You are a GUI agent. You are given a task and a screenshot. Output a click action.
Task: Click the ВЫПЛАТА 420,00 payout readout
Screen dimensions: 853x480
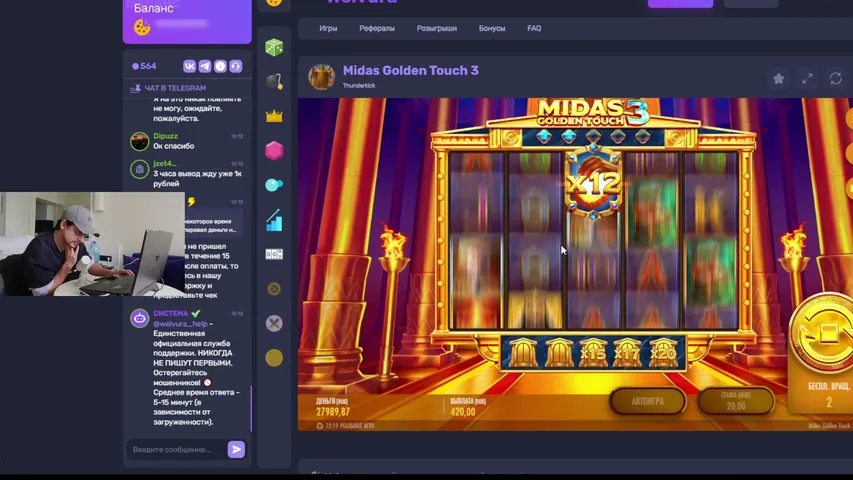468,407
